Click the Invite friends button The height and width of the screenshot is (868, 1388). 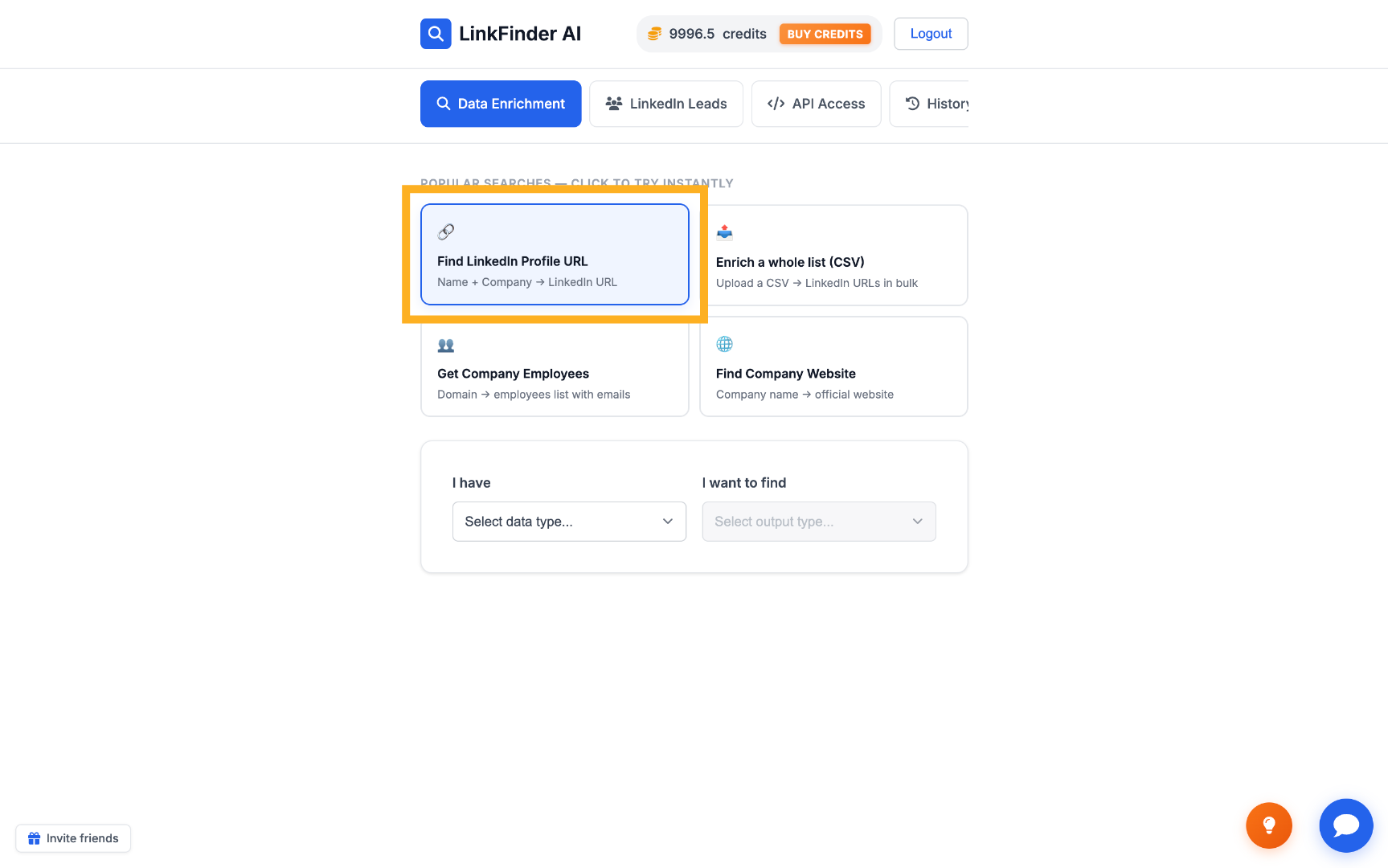tap(73, 838)
